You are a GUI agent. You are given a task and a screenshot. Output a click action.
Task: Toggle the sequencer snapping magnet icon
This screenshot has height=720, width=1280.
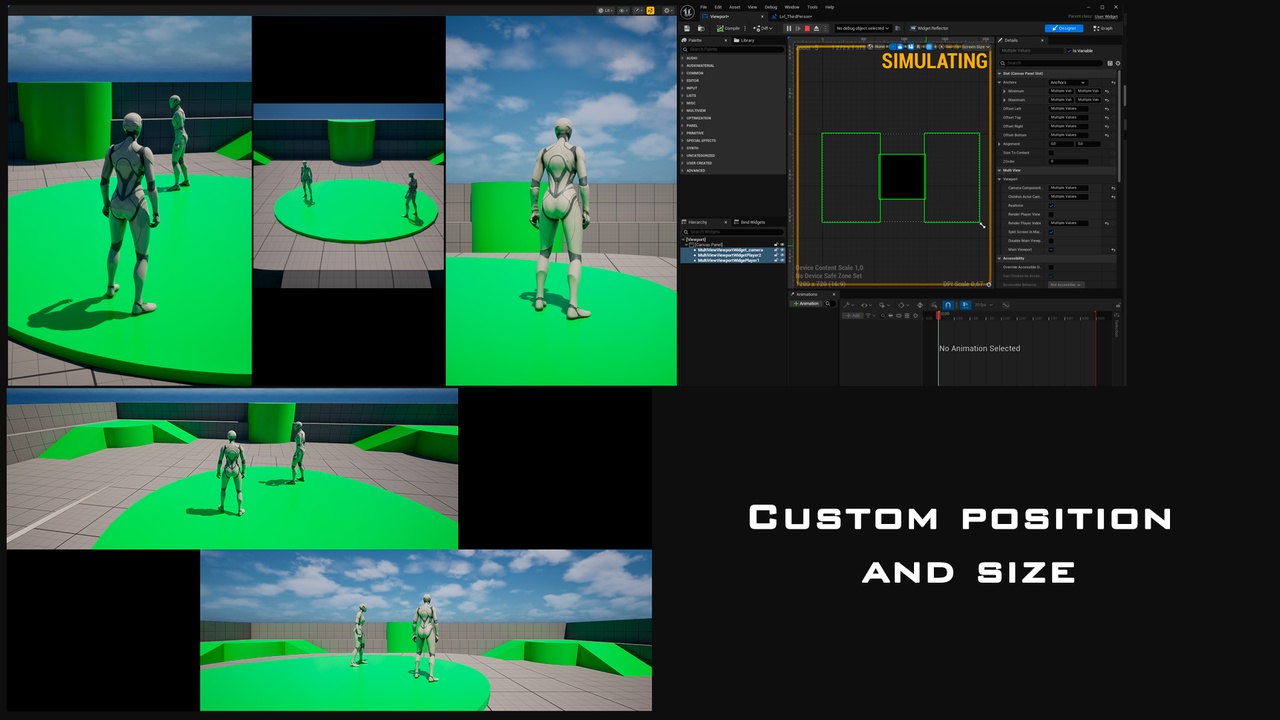pyautogui.click(x=948, y=305)
